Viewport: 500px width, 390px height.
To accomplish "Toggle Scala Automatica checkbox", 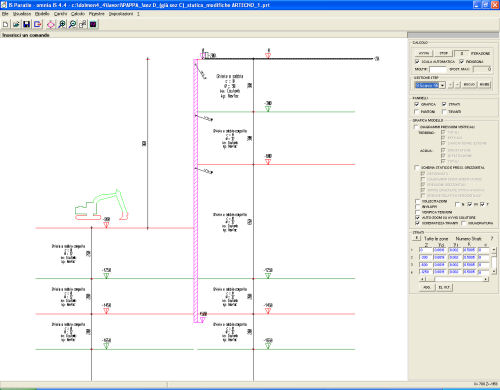I will (417, 62).
